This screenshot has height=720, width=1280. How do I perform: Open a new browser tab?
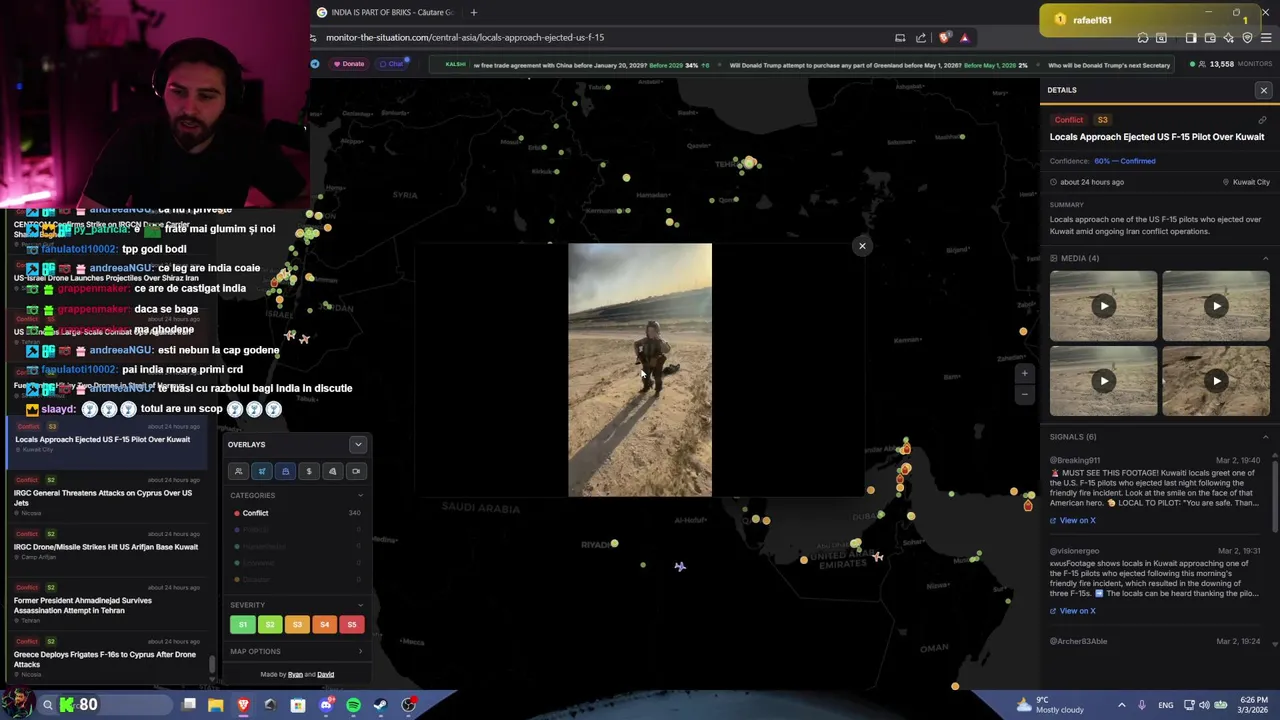coord(474,12)
